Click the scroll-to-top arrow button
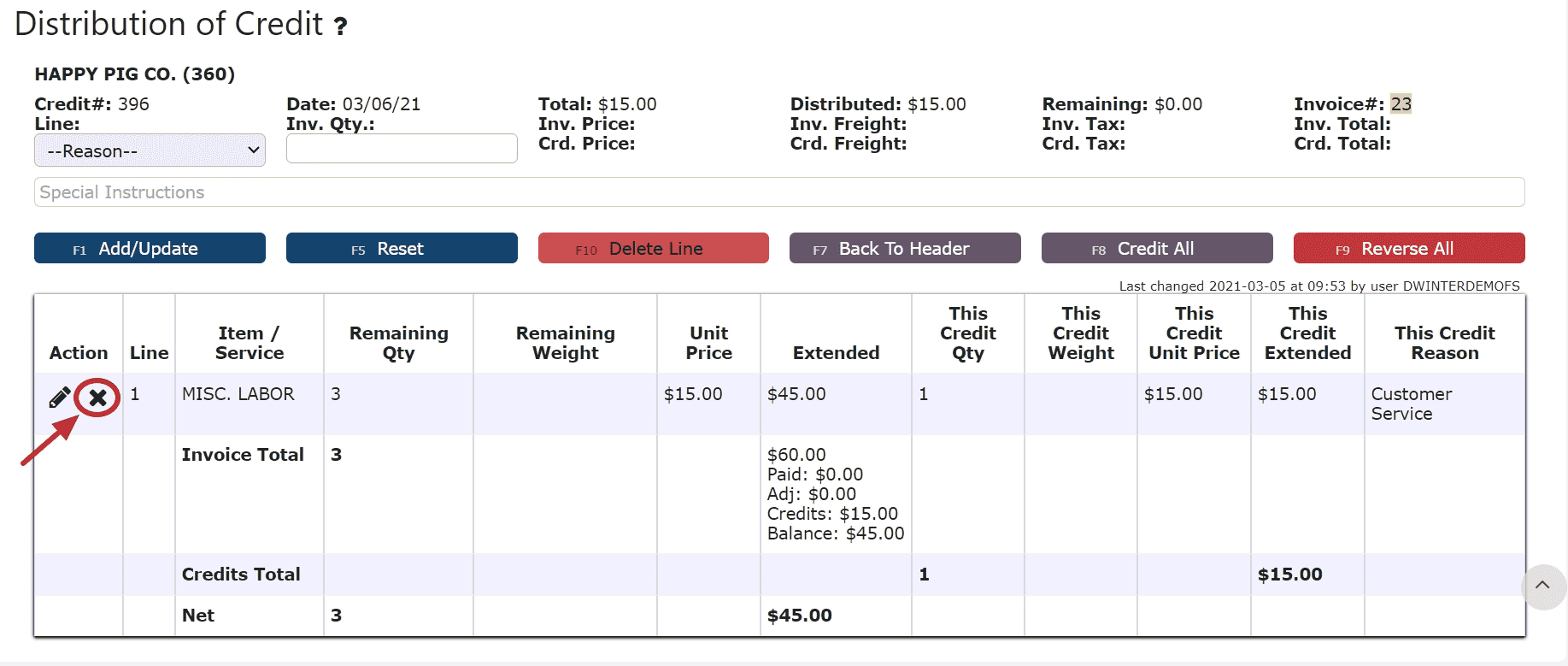This screenshot has height=666, width=1568. [1542, 586]
